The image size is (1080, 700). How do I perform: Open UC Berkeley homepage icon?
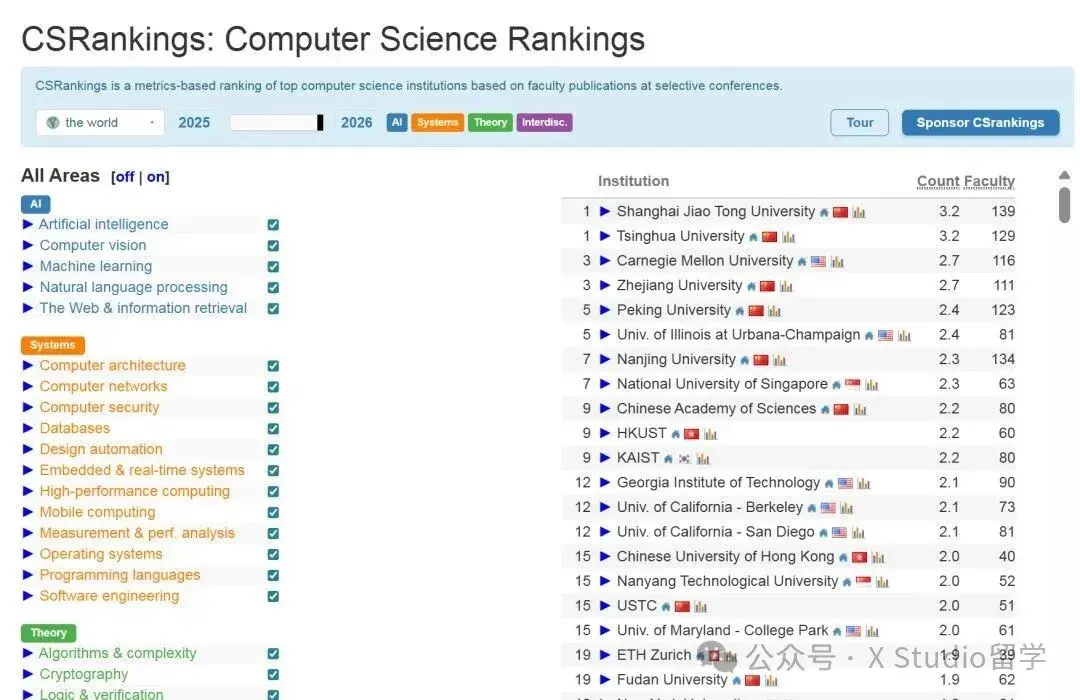[812, 508]
